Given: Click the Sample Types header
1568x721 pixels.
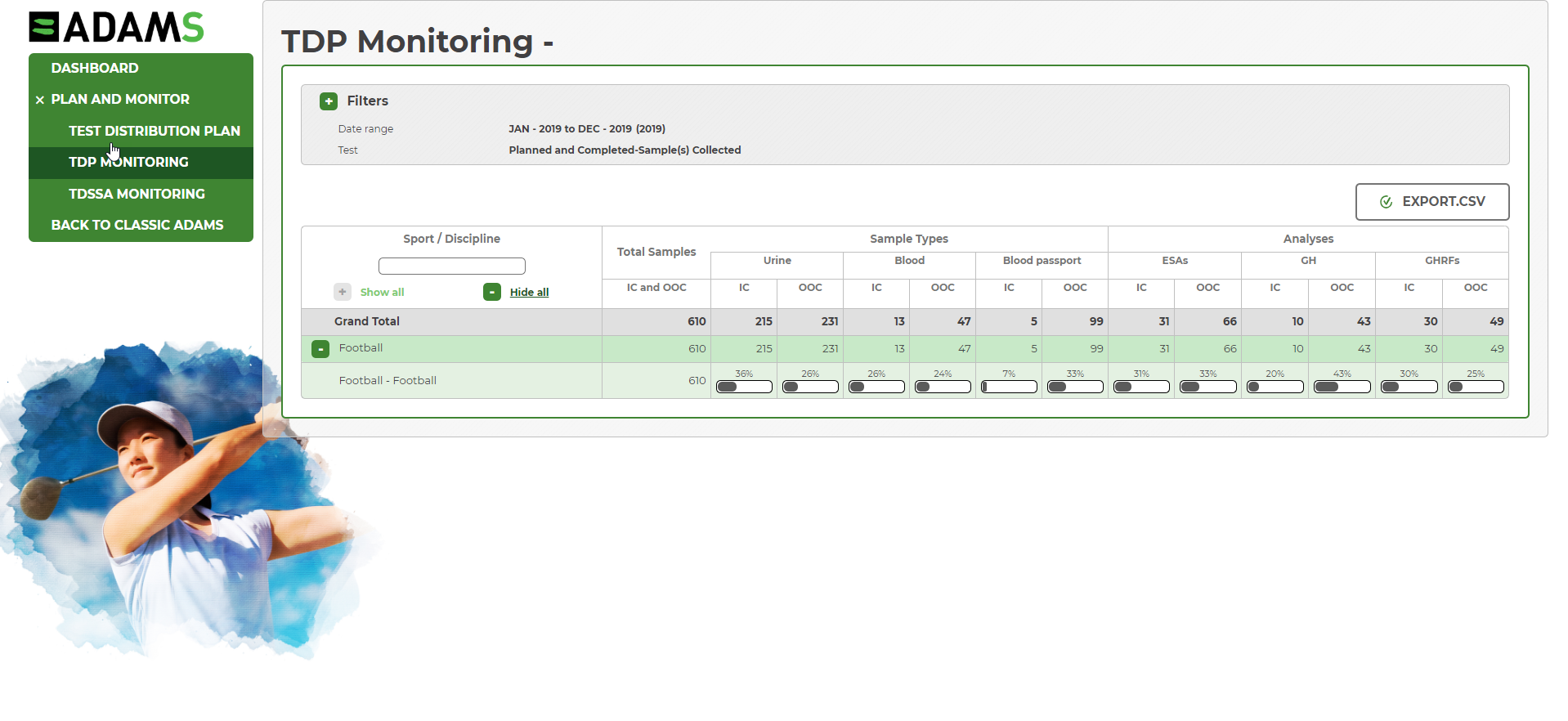Looking at the screenshot, I should (909, 239).
